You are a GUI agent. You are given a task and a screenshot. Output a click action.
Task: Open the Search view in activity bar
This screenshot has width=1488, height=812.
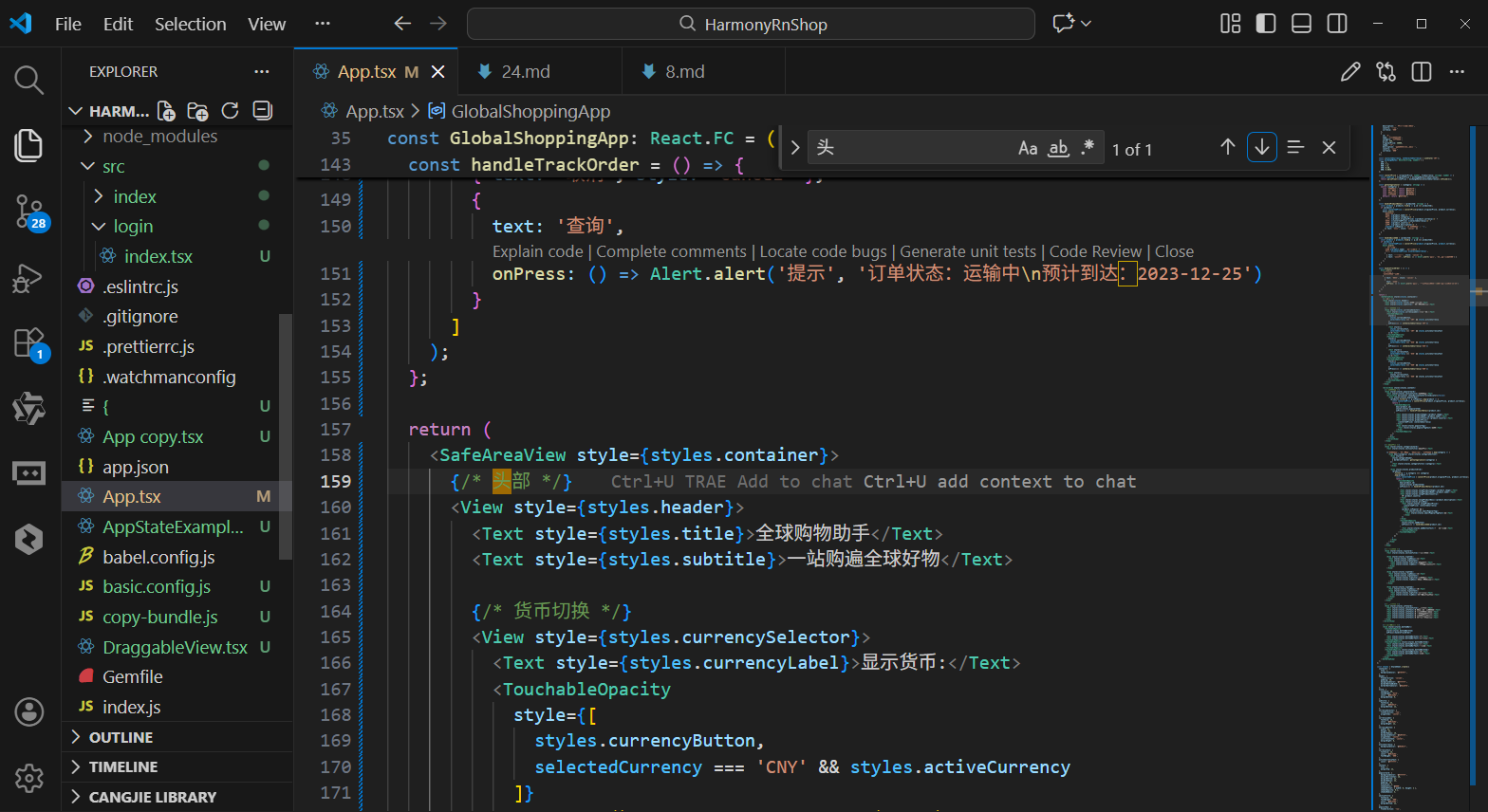coord(29,81)
